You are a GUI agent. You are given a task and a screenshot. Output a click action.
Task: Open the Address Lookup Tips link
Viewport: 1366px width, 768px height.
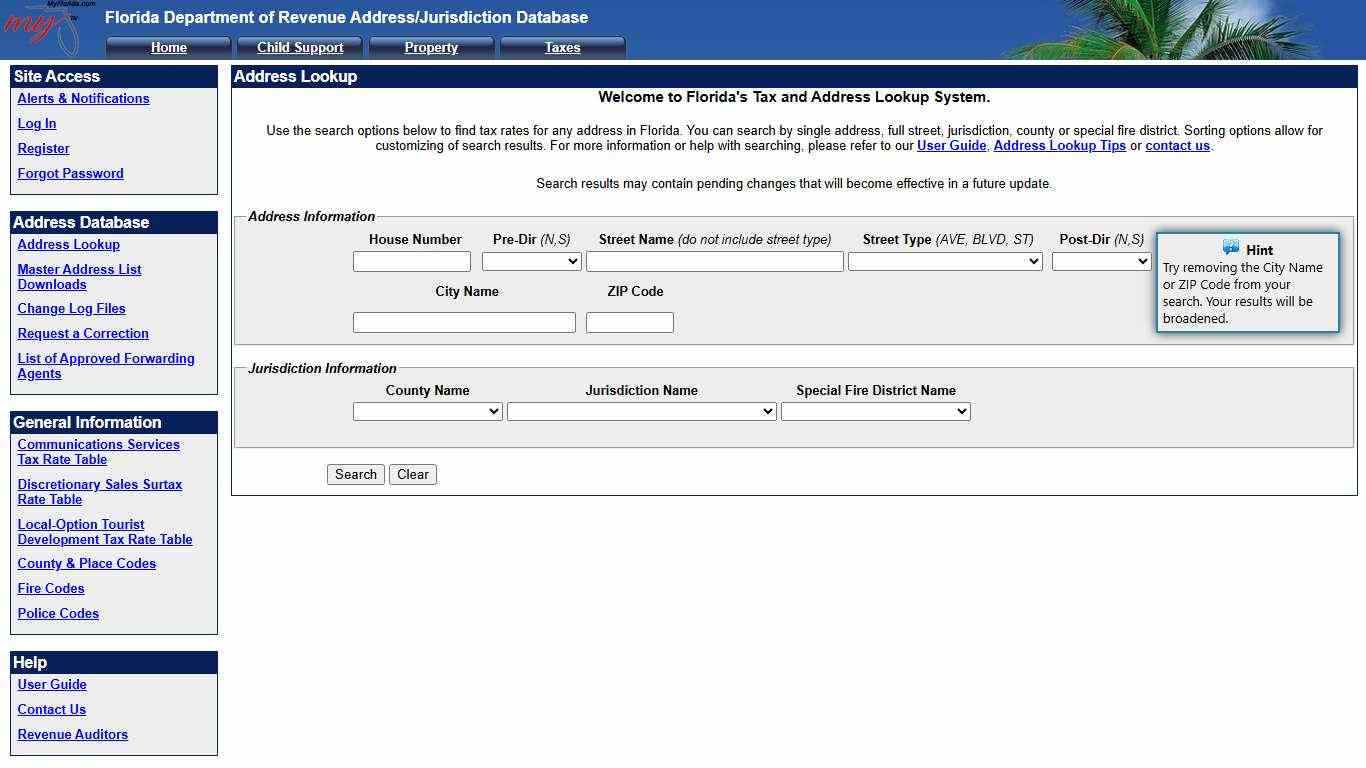(x=1059, y=145)
